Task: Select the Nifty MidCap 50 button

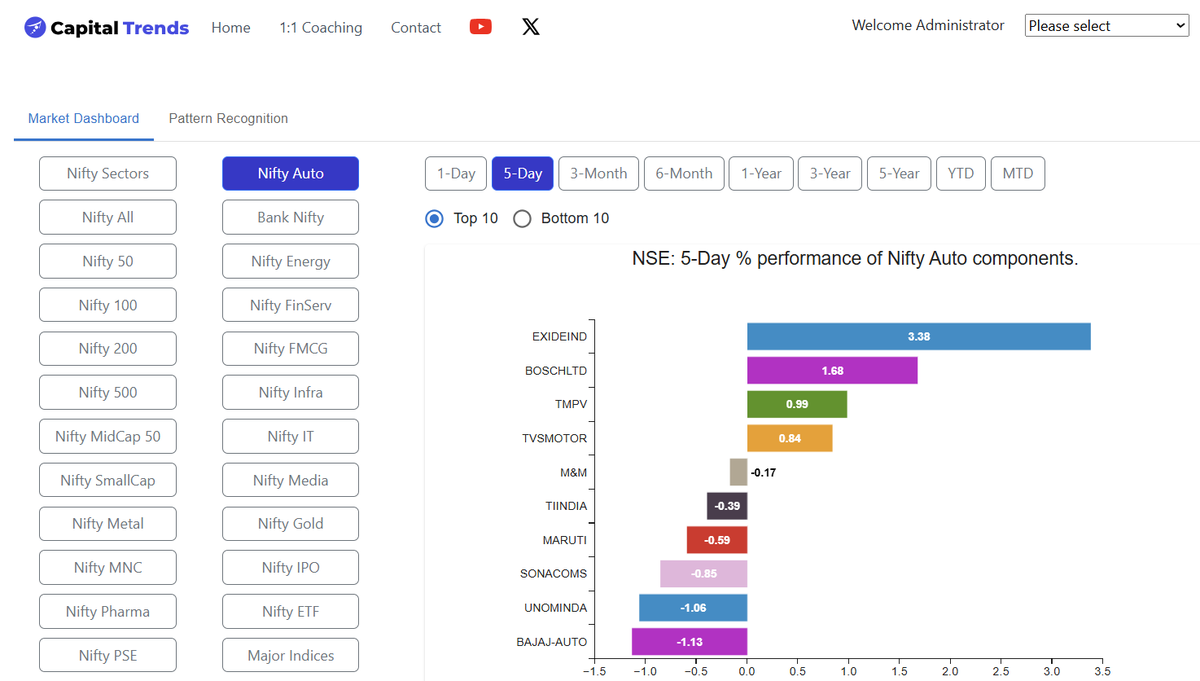Action: (108, 436)
